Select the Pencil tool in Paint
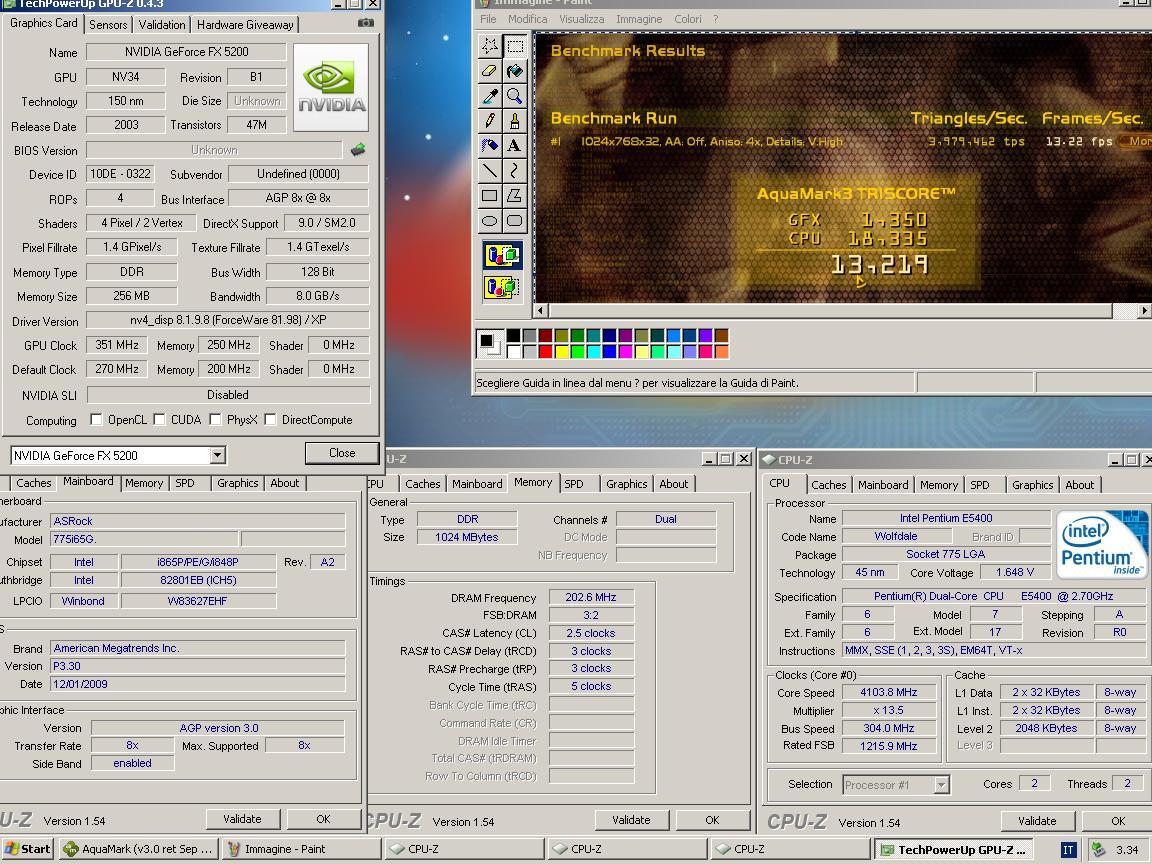 [490, 121]
